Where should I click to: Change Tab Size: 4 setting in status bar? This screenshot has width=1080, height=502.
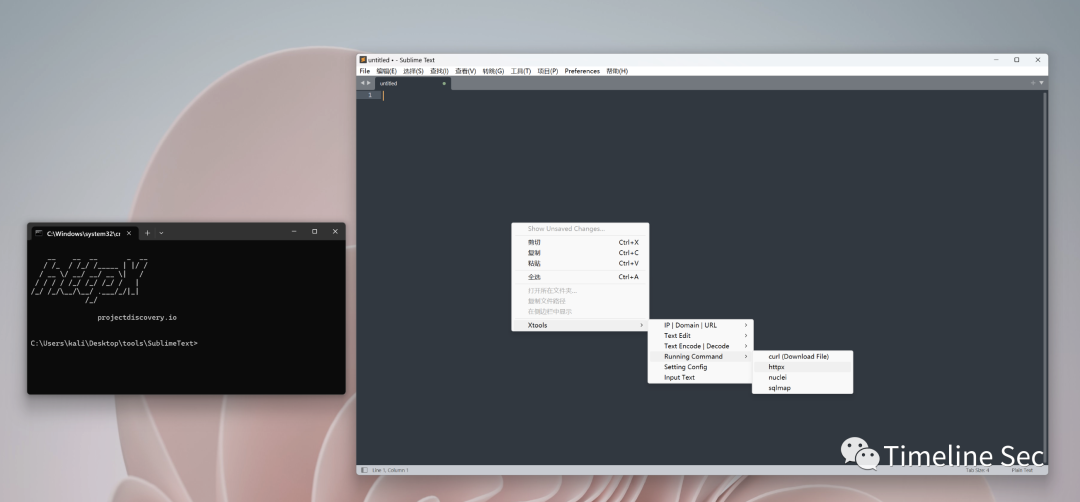977,470
